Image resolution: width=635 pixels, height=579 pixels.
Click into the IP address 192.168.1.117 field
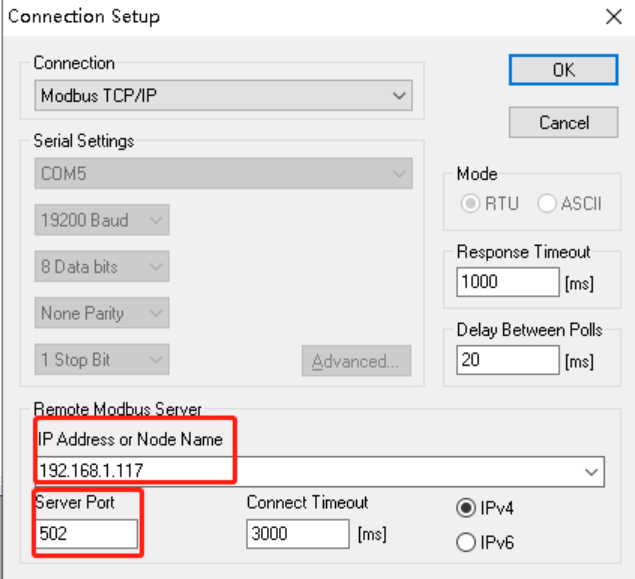(x=308, y=472)
